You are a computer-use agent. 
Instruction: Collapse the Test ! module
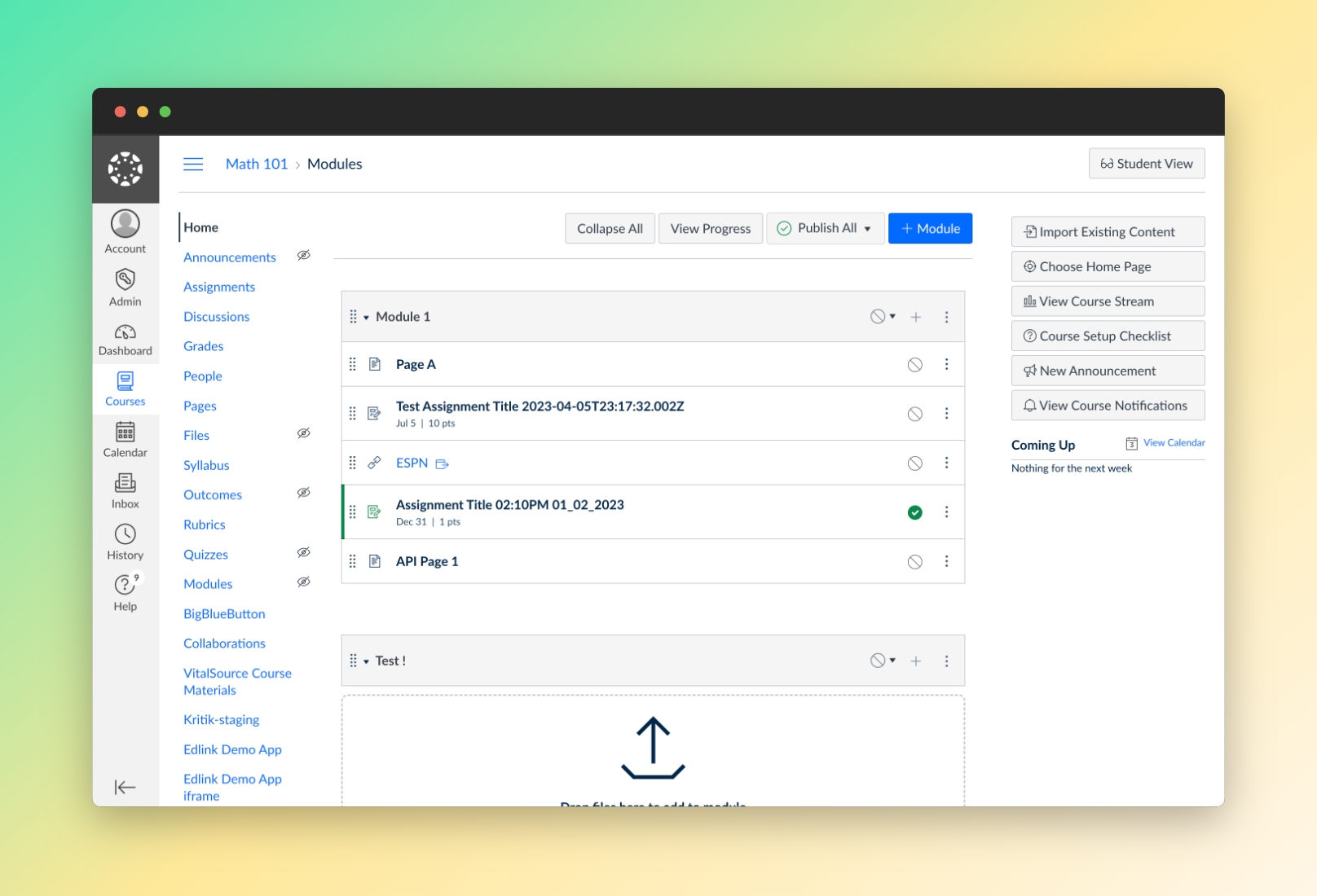point(365,661)
